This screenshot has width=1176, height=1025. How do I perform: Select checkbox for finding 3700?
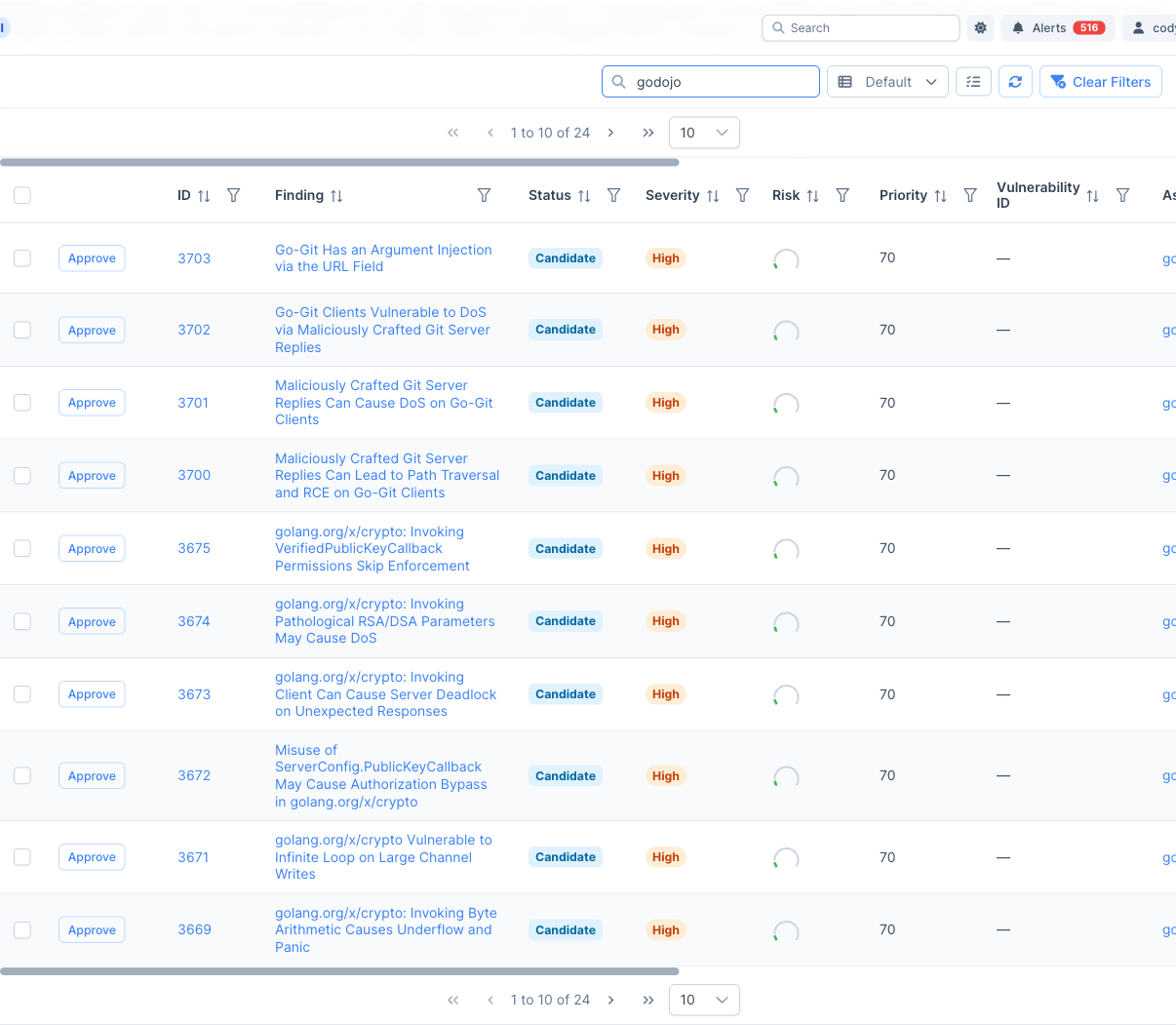(22, 475)
